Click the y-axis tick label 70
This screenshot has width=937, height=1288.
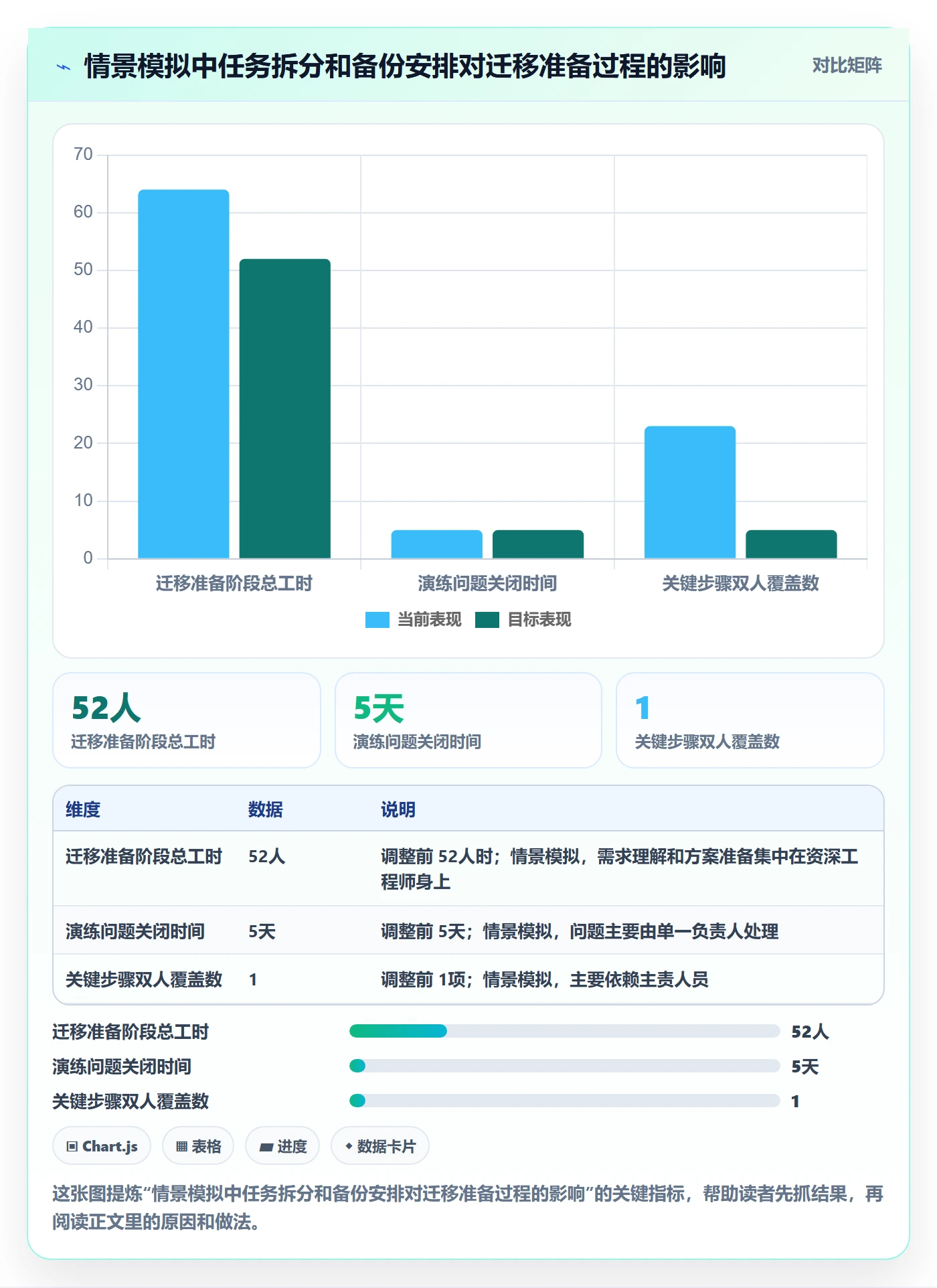click(83, 154)
